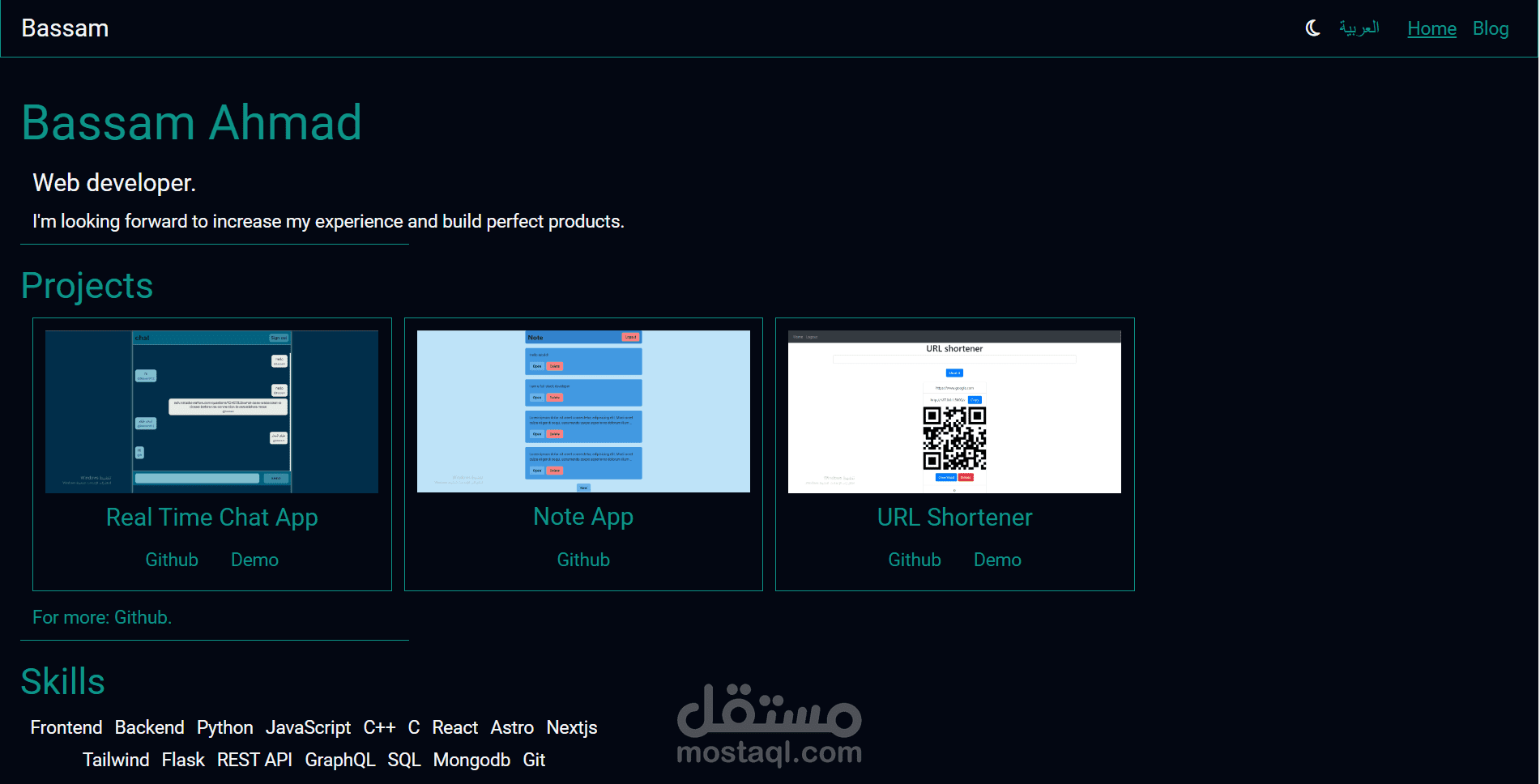Open Github link for URL Shortener
The width and height of the screenshot is (1540, 784).
click(x=915, y=560)
